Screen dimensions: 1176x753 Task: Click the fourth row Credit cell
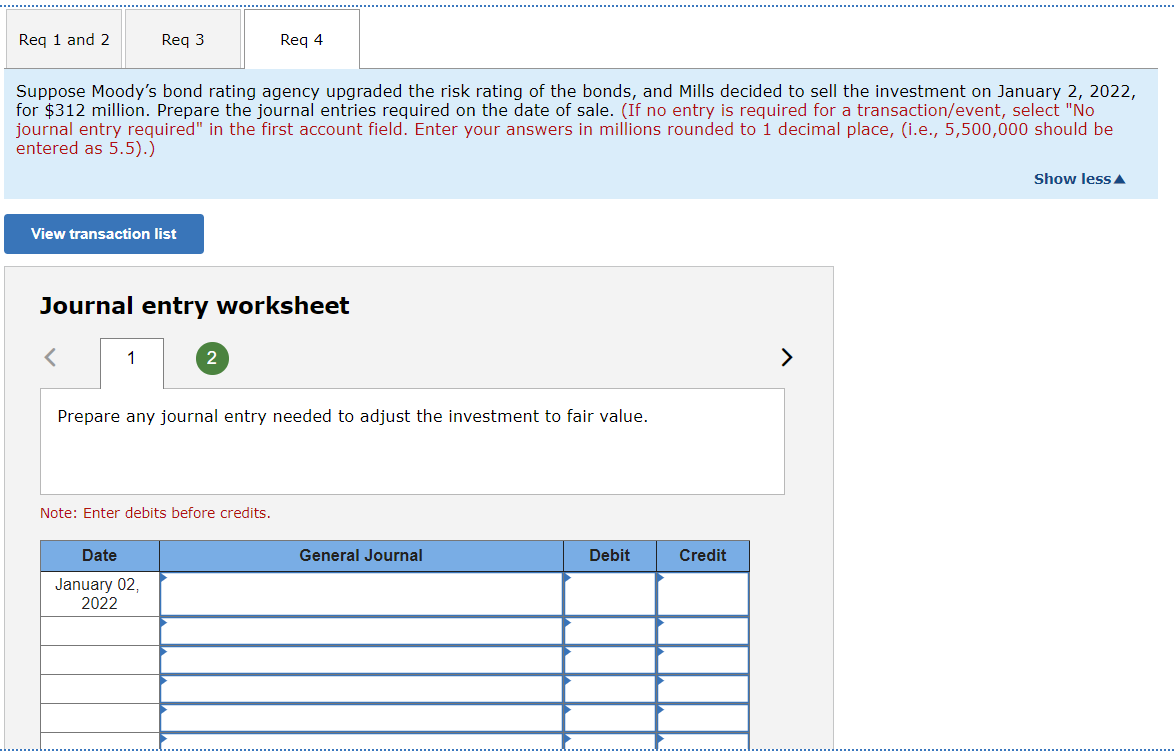tap(703, 689)
